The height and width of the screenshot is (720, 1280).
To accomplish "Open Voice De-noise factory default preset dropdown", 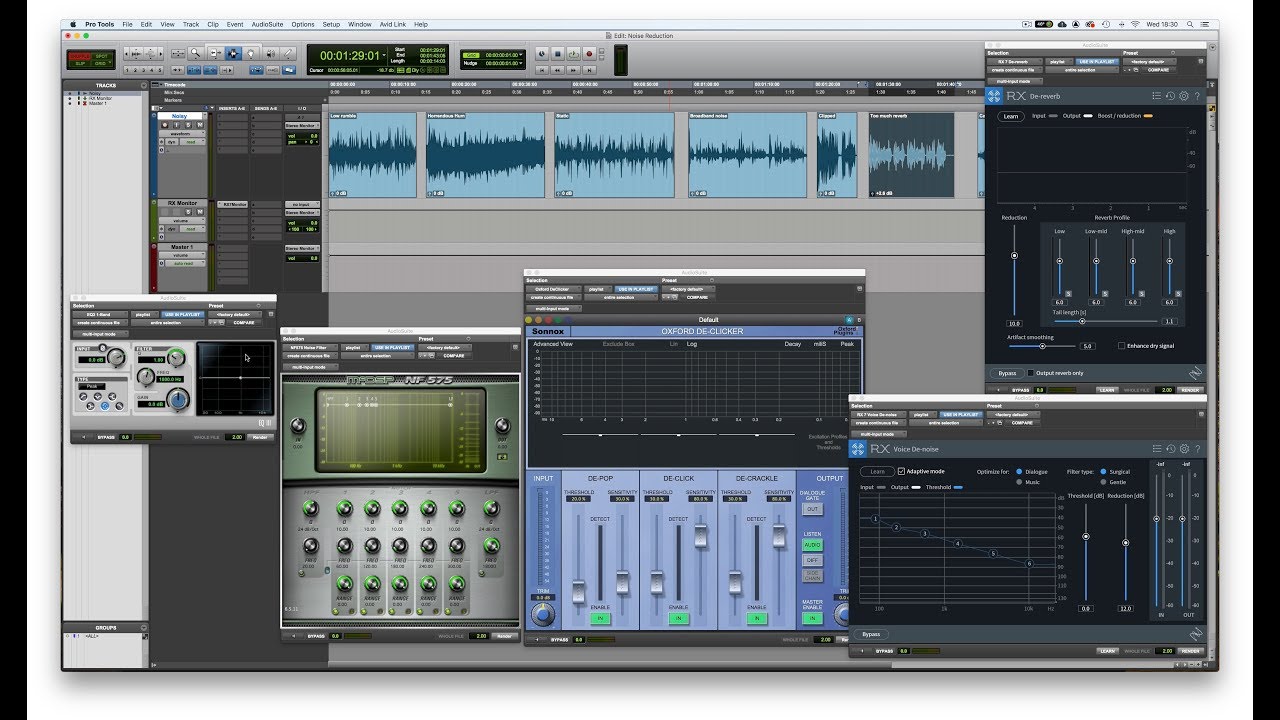I will [1015, 414].
